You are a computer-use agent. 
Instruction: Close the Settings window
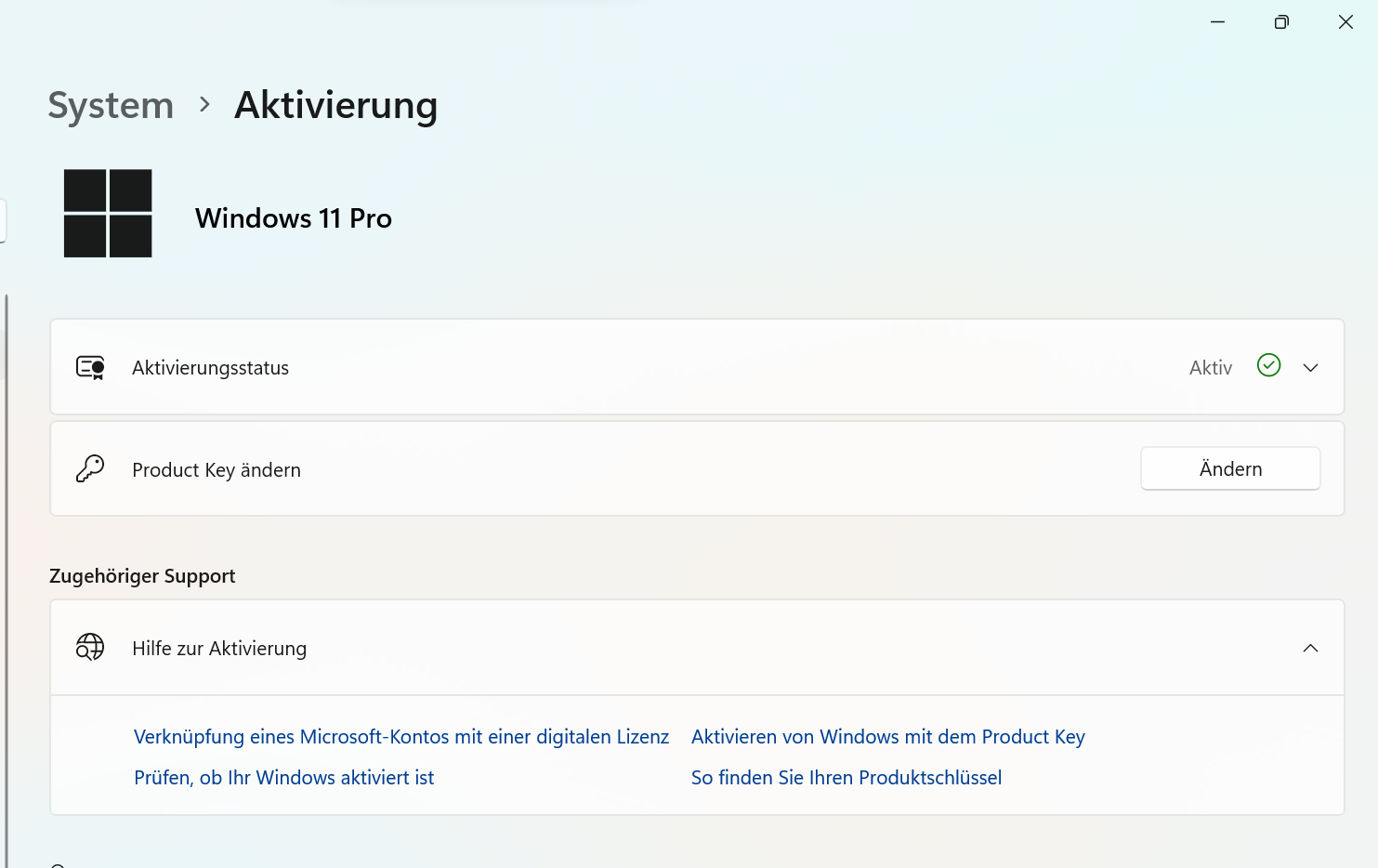click(1345, 21)
